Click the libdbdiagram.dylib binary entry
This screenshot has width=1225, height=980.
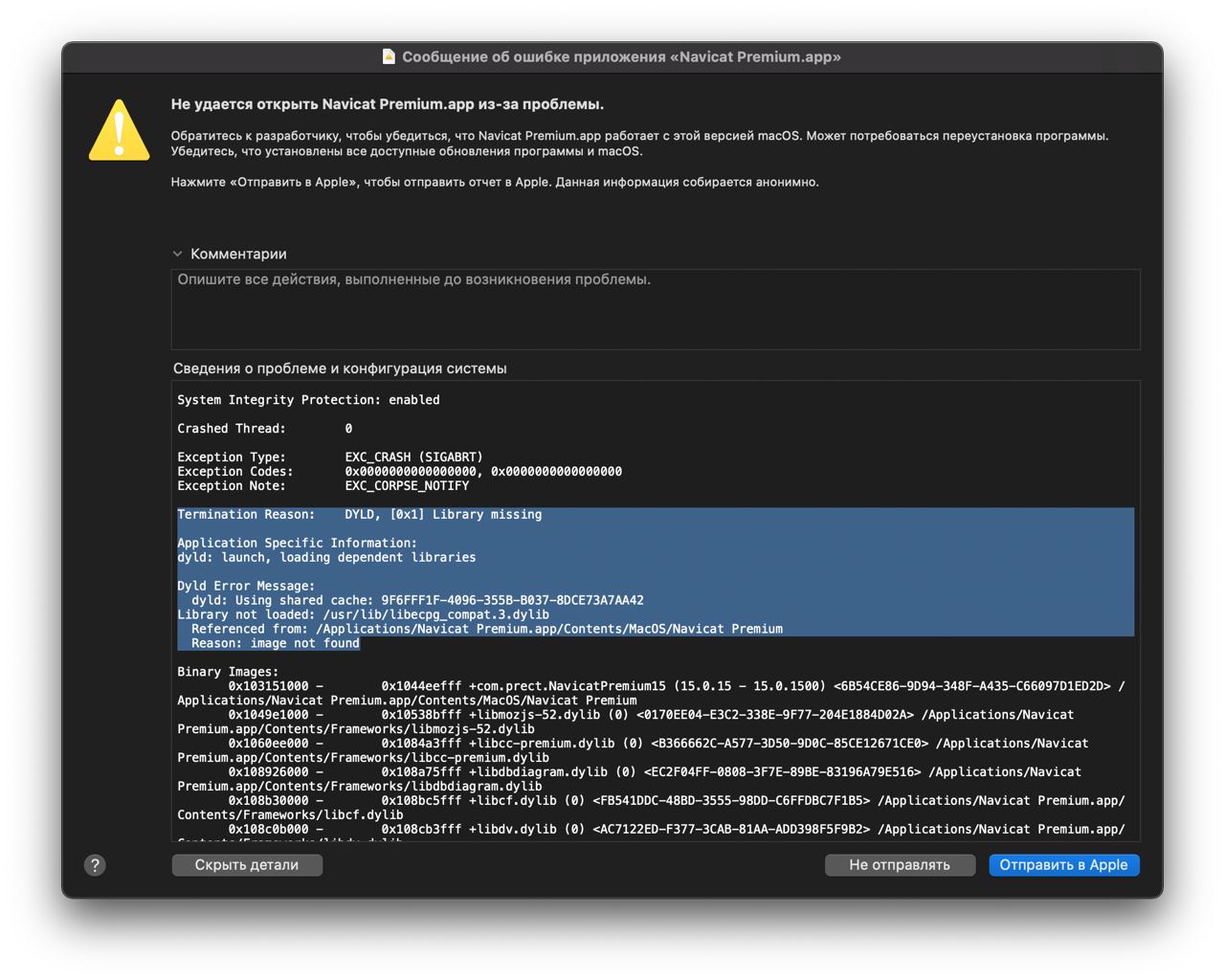pyautogui.click(x=629, y=779)
